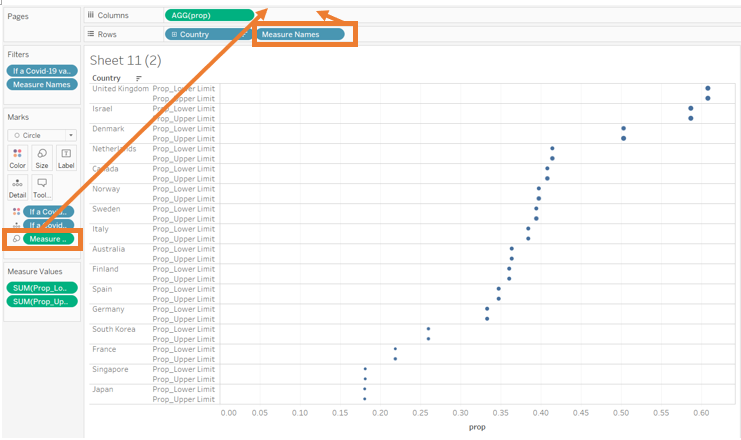This screenshot has height=440, width=741.
Task: Click the Spain row label
Action: tap(102, 289)
